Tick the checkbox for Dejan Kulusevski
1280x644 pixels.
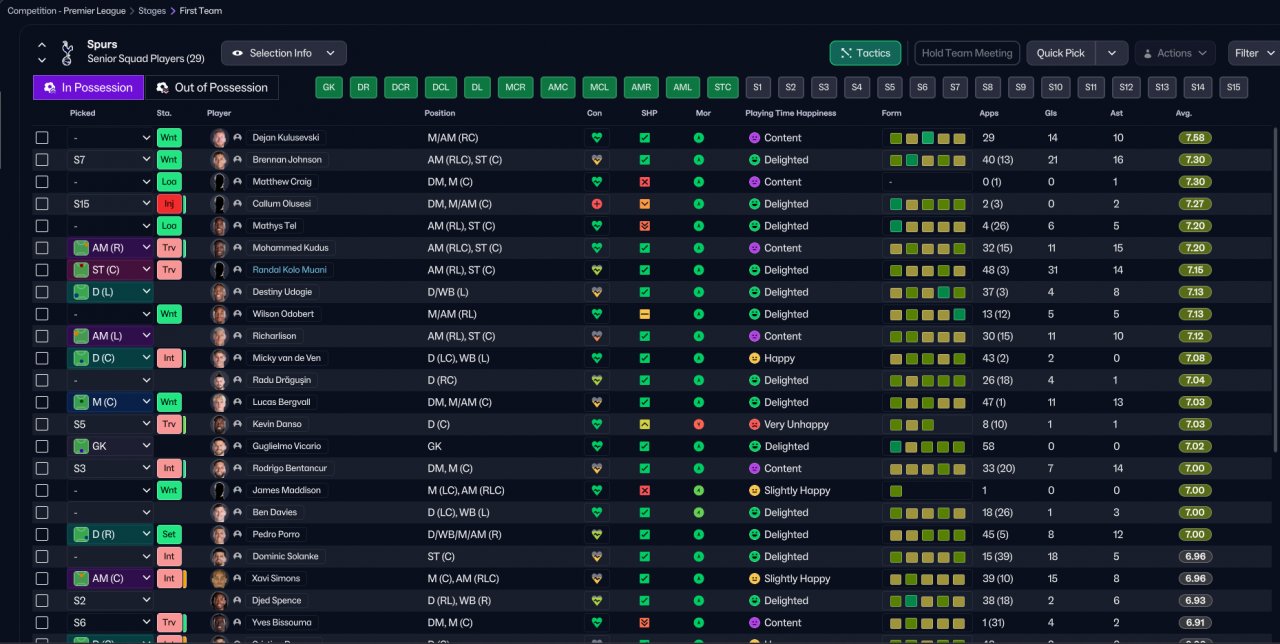point(42,138)
